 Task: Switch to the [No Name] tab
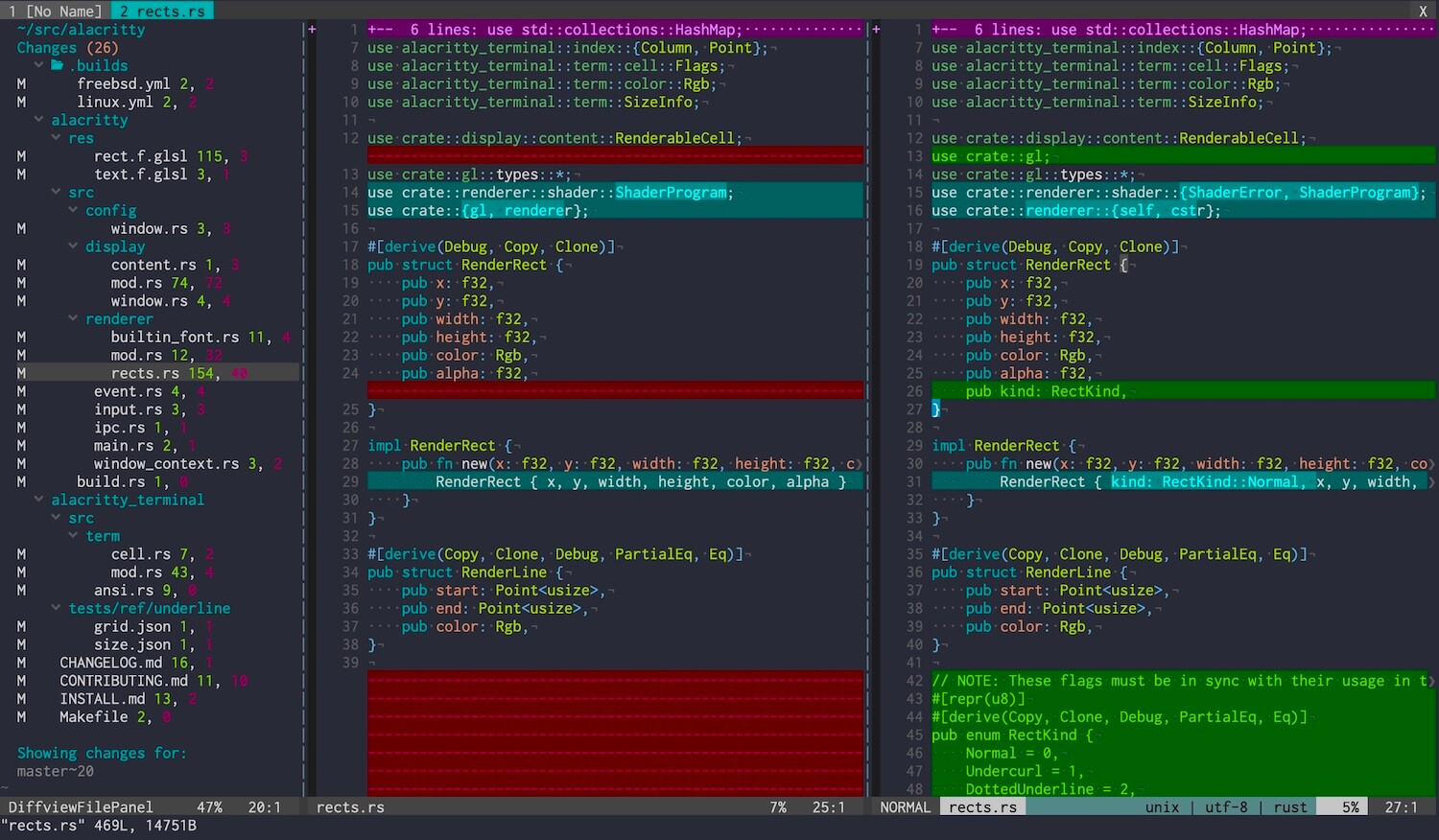click(56, 11)
